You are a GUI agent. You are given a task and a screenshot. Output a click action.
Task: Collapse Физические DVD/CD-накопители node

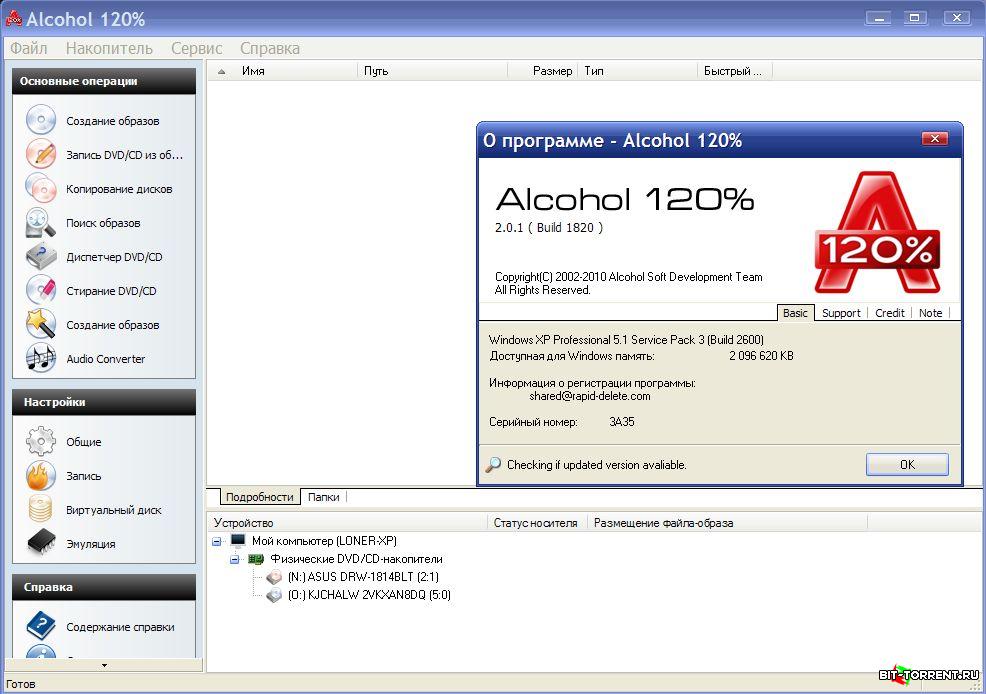pyautogui.click(x=235, y=559)
